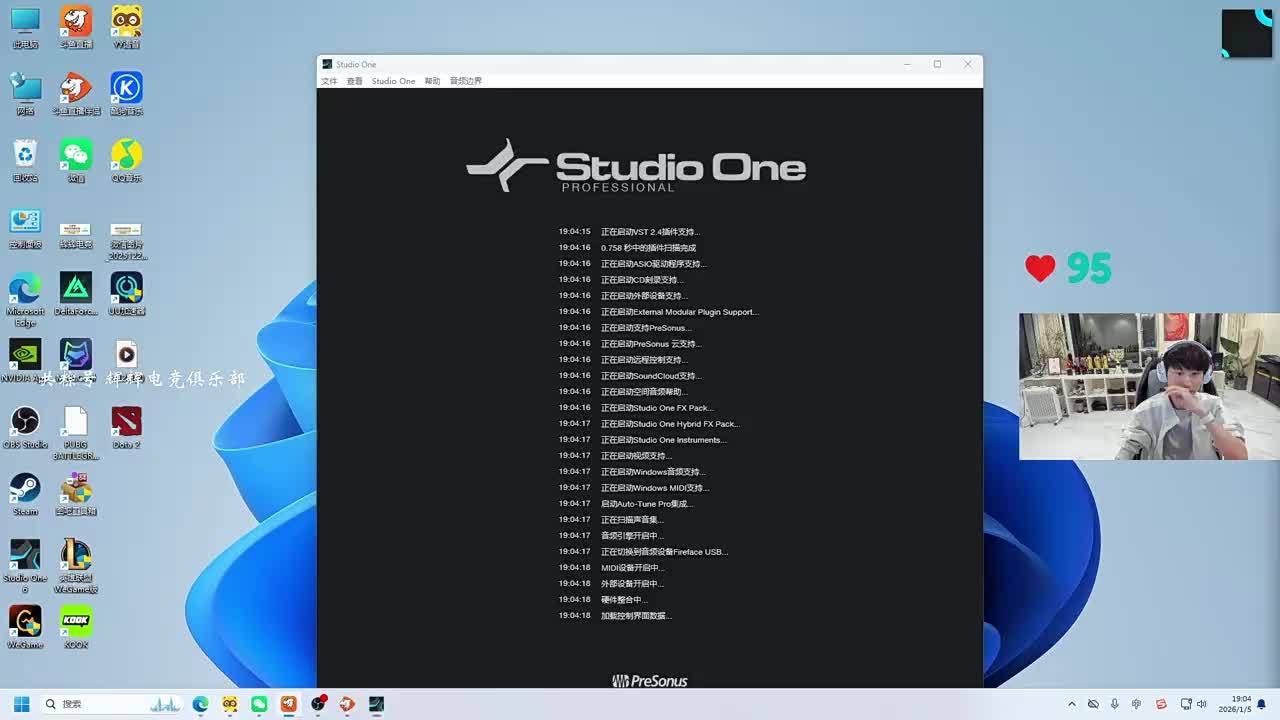1280x720 pixels.
Task: Click the OBS Studio desktop icon
Action: [25, 422]
